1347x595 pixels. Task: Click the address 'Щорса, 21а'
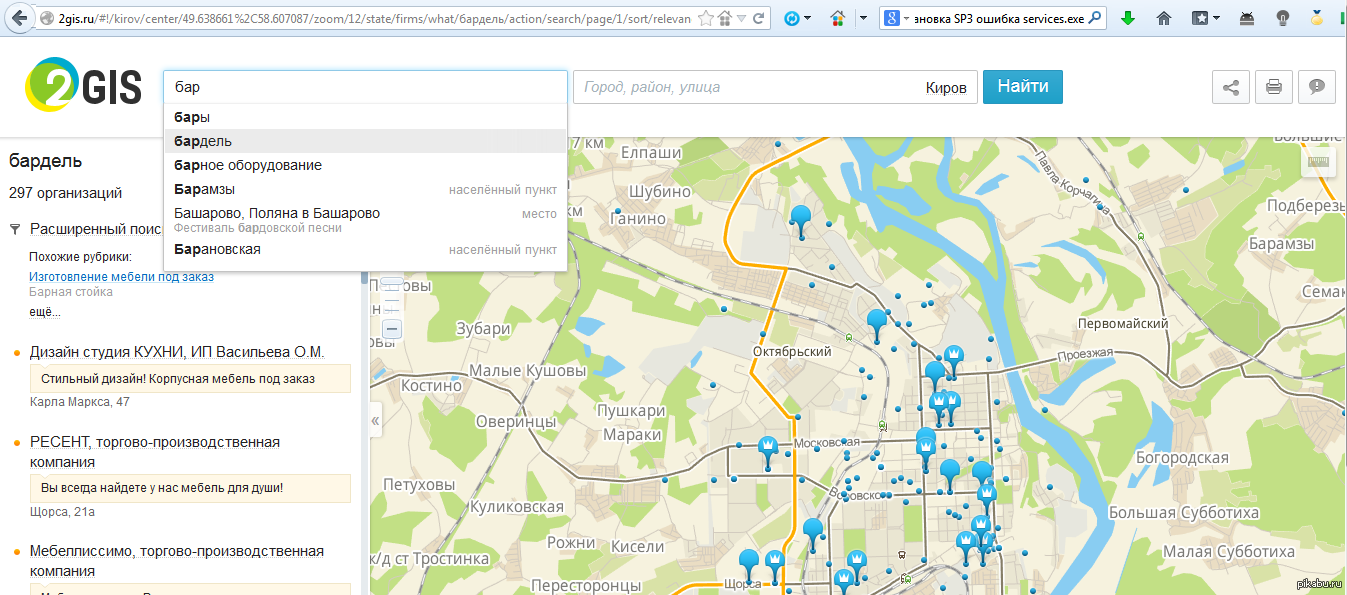click(x=62, y=512)
